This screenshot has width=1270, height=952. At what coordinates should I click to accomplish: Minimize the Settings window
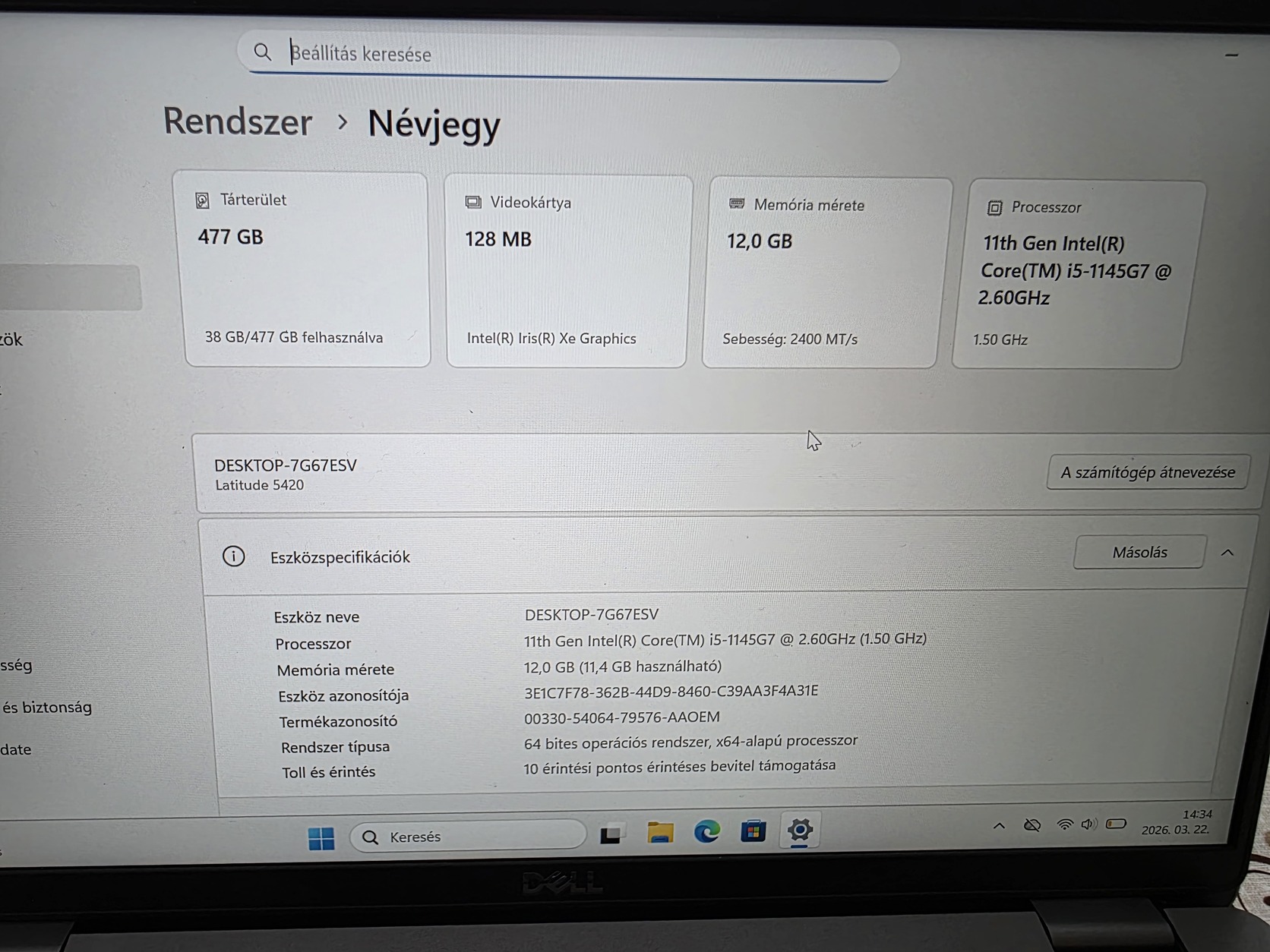1231,55
